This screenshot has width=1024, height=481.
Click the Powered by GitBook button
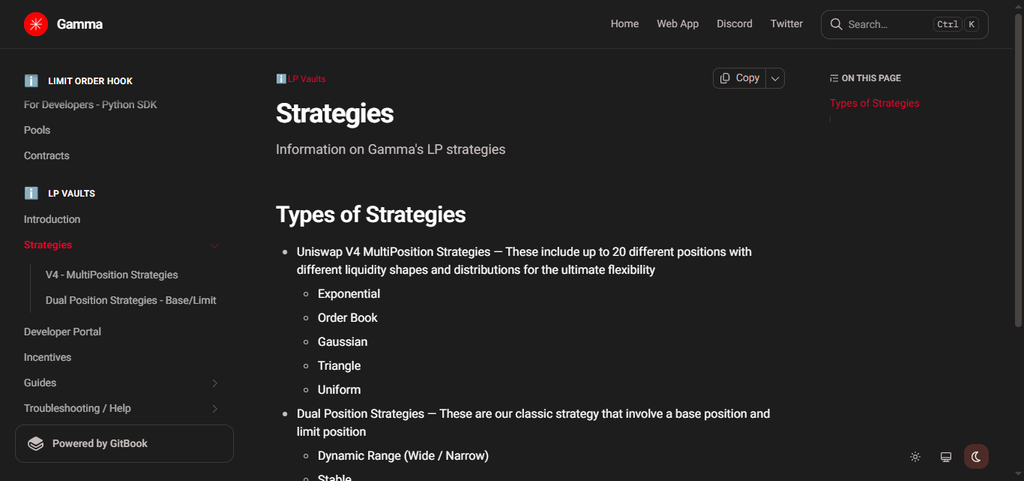(x=124, y=444)
